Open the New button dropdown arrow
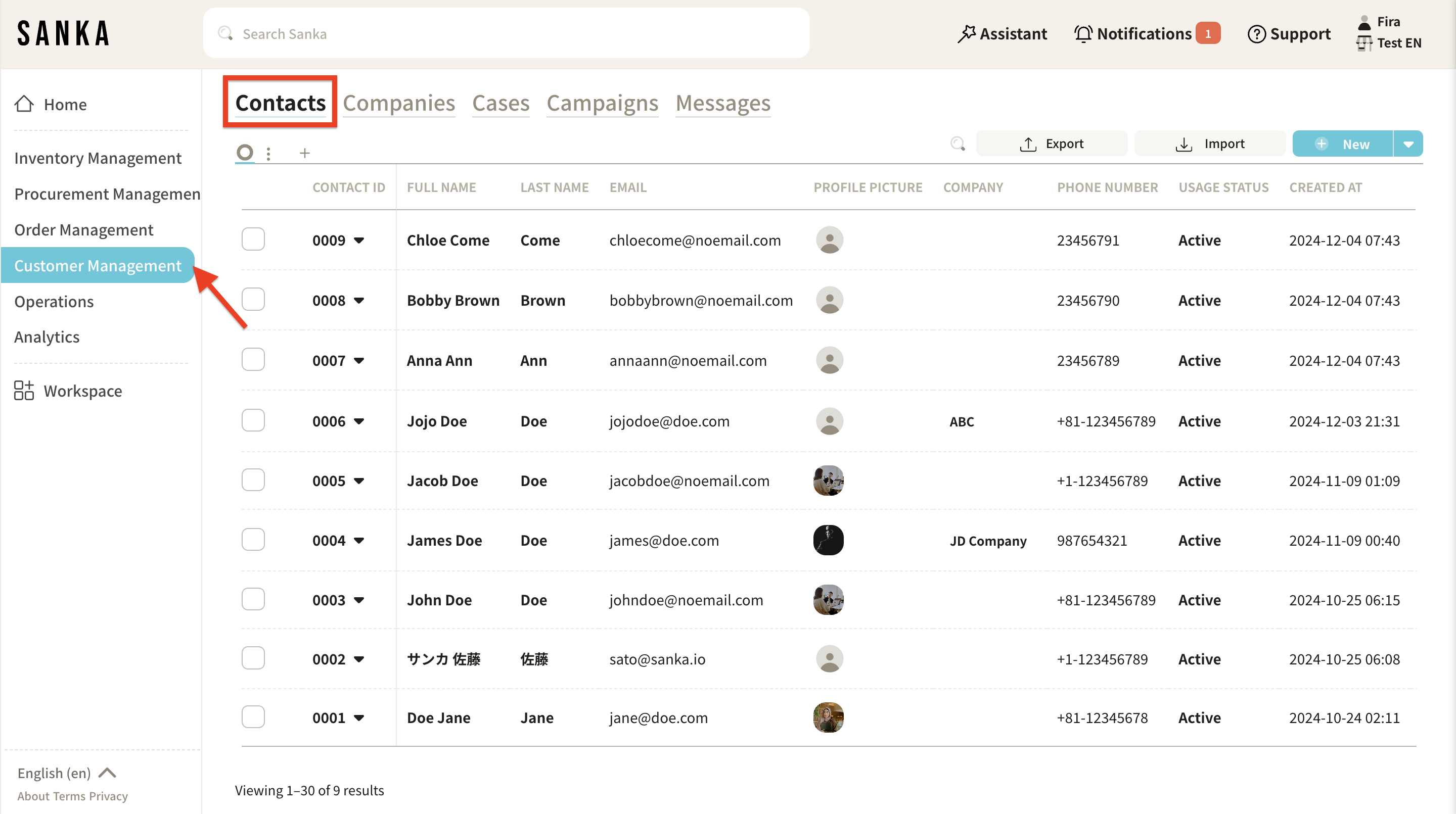1456x814 pixels. (x=1408, y=144)
